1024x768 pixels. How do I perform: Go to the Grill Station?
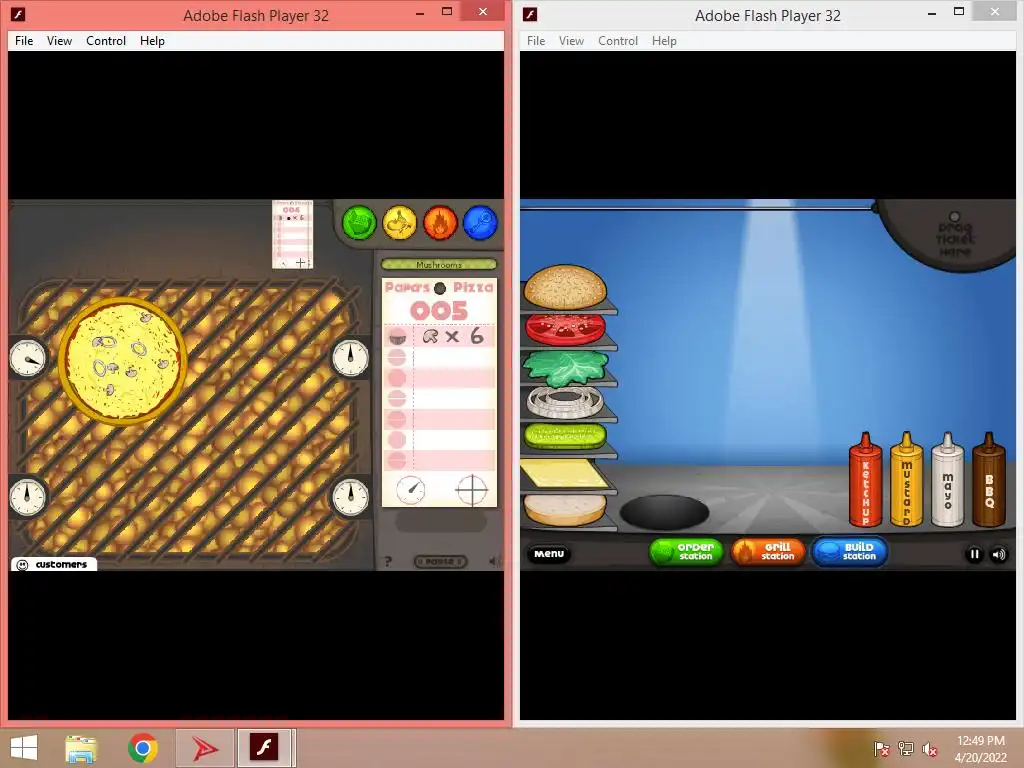point(767,552)
